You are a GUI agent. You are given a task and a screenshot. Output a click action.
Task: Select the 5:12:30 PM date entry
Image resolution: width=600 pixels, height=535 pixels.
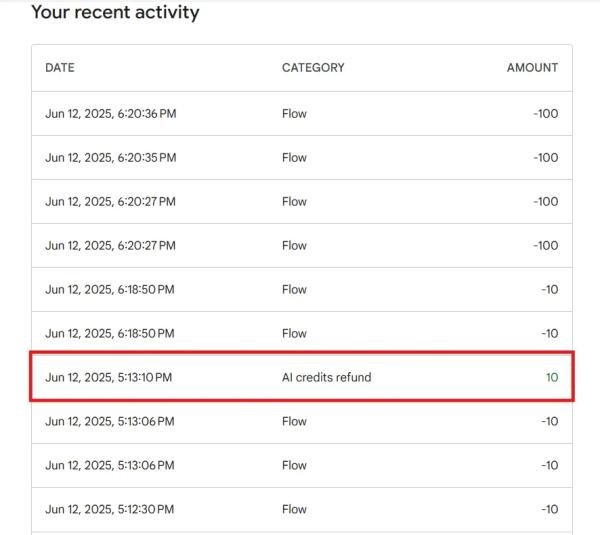coord(109,510)
